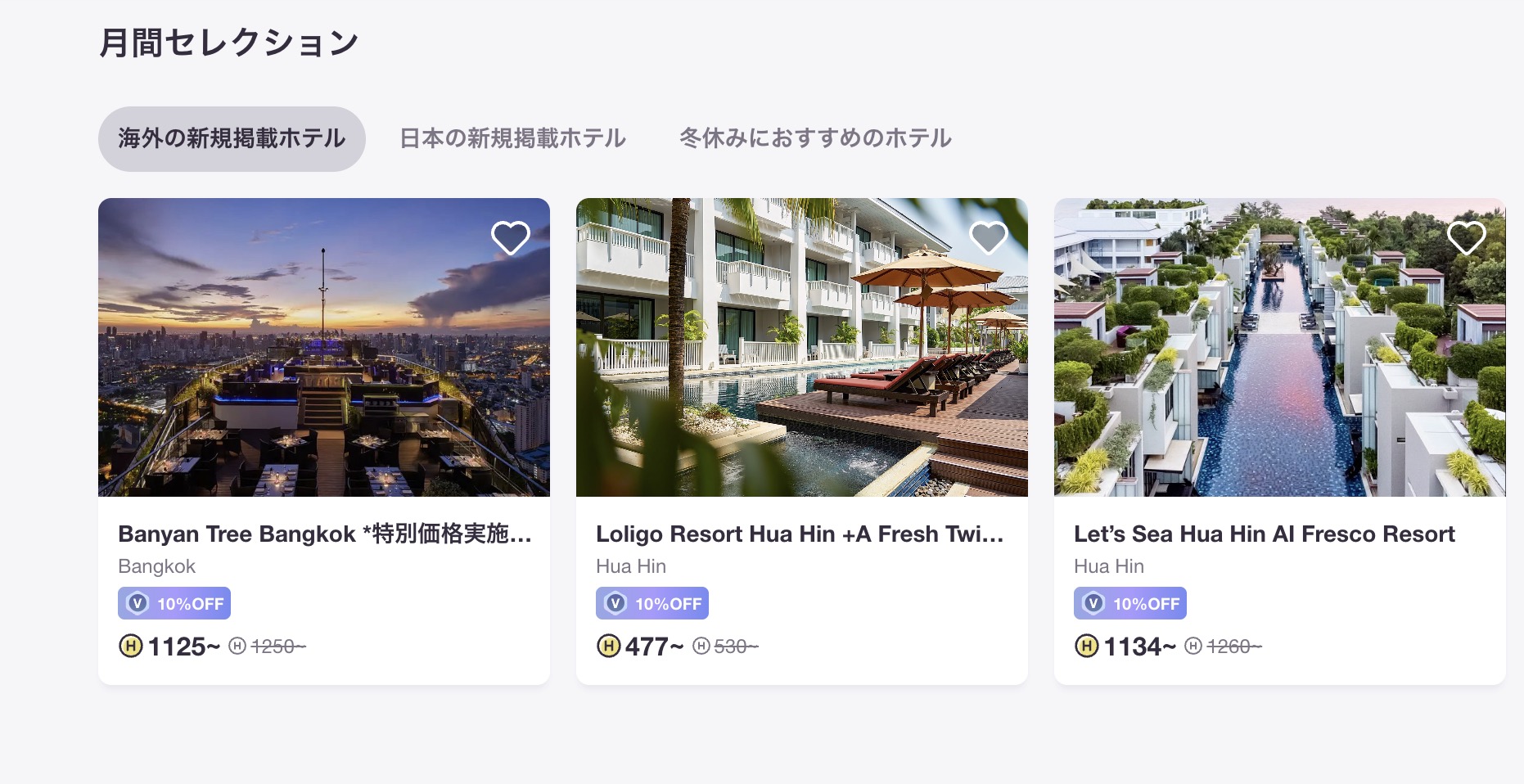Open Loligo Resort Hua Hin title link
Viewport: 1524px width, 784px height.
tap(800, 534)
